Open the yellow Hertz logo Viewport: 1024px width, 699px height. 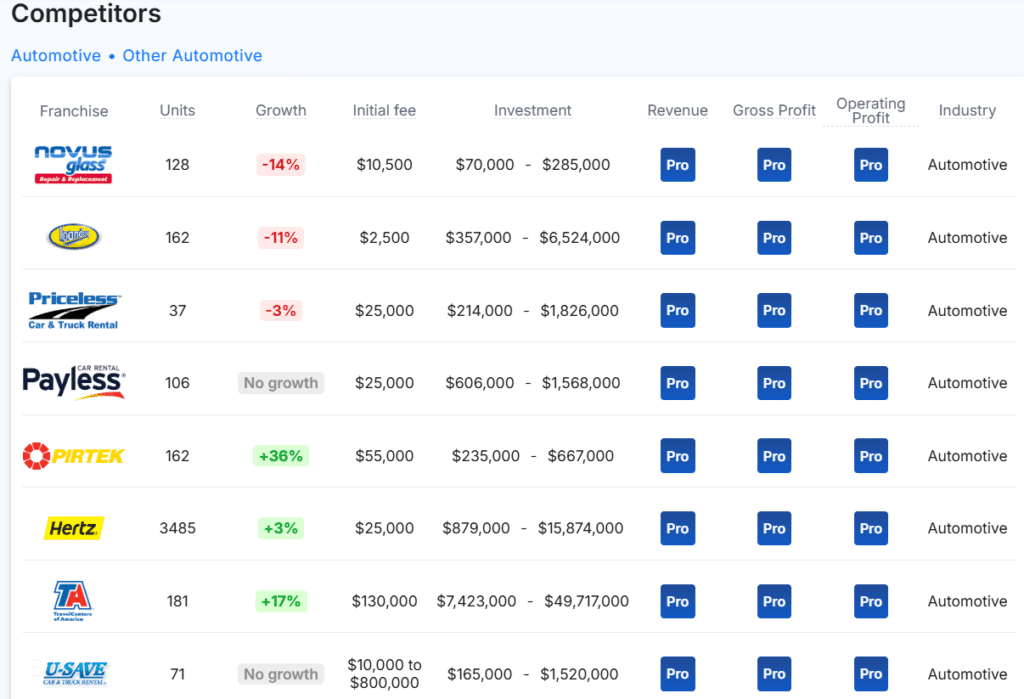click(74, 528)
